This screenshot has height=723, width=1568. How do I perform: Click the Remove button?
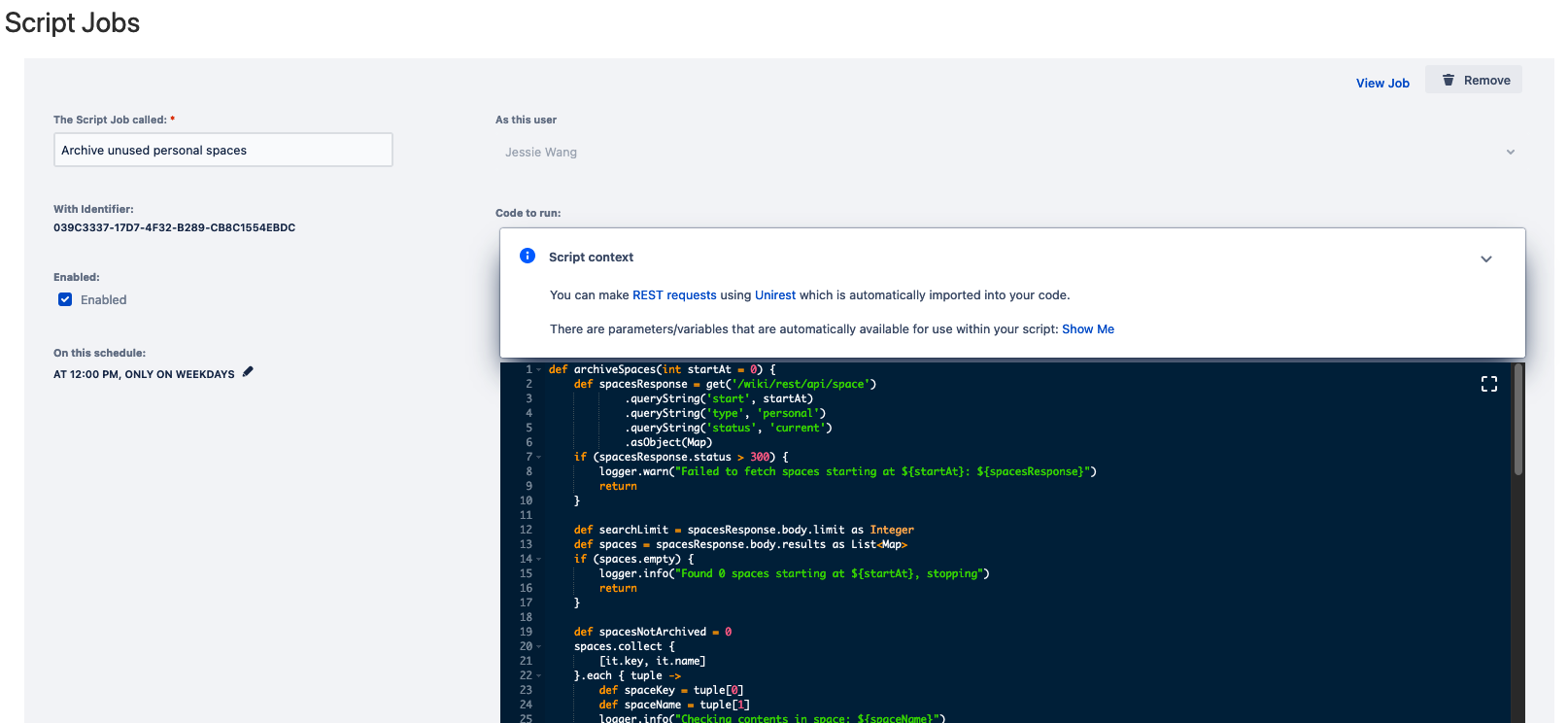1474,80
